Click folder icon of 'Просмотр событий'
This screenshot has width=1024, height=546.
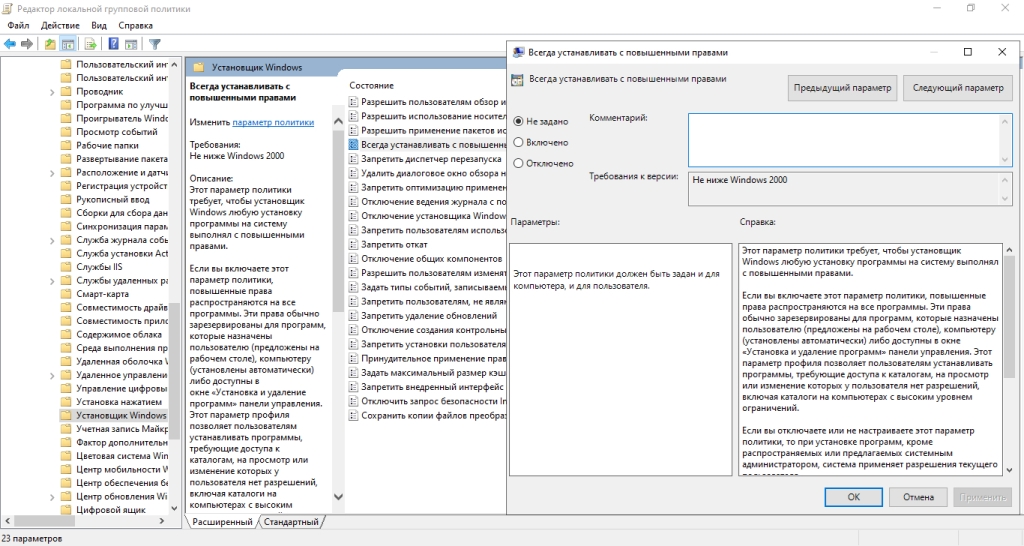pyautogui.click(x=65, y=131)
